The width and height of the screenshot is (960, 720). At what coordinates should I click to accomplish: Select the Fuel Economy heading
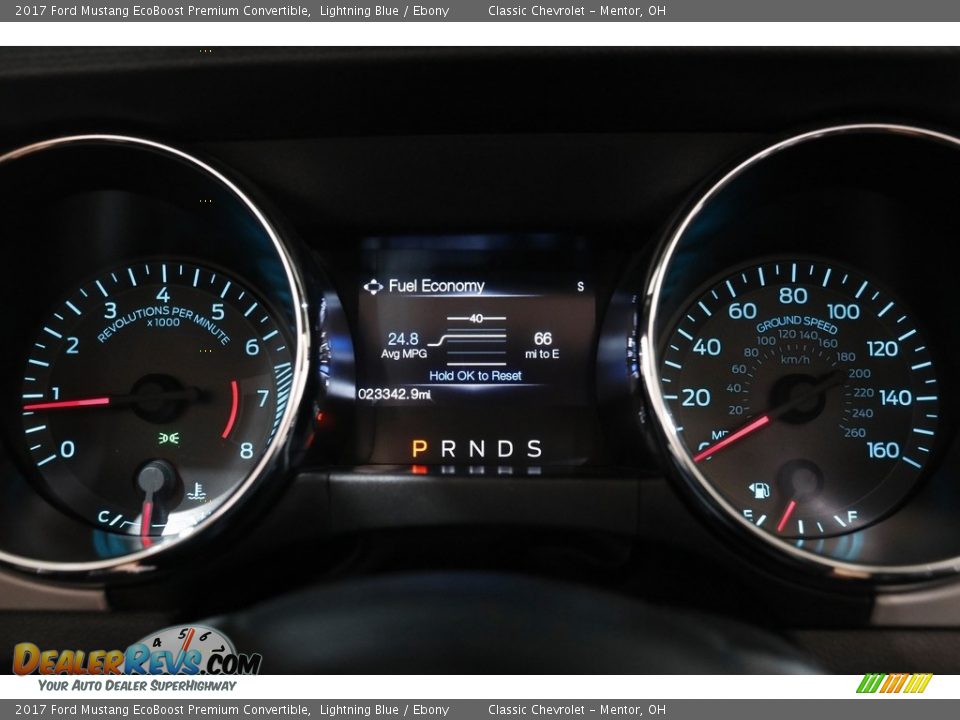[436, 286]
